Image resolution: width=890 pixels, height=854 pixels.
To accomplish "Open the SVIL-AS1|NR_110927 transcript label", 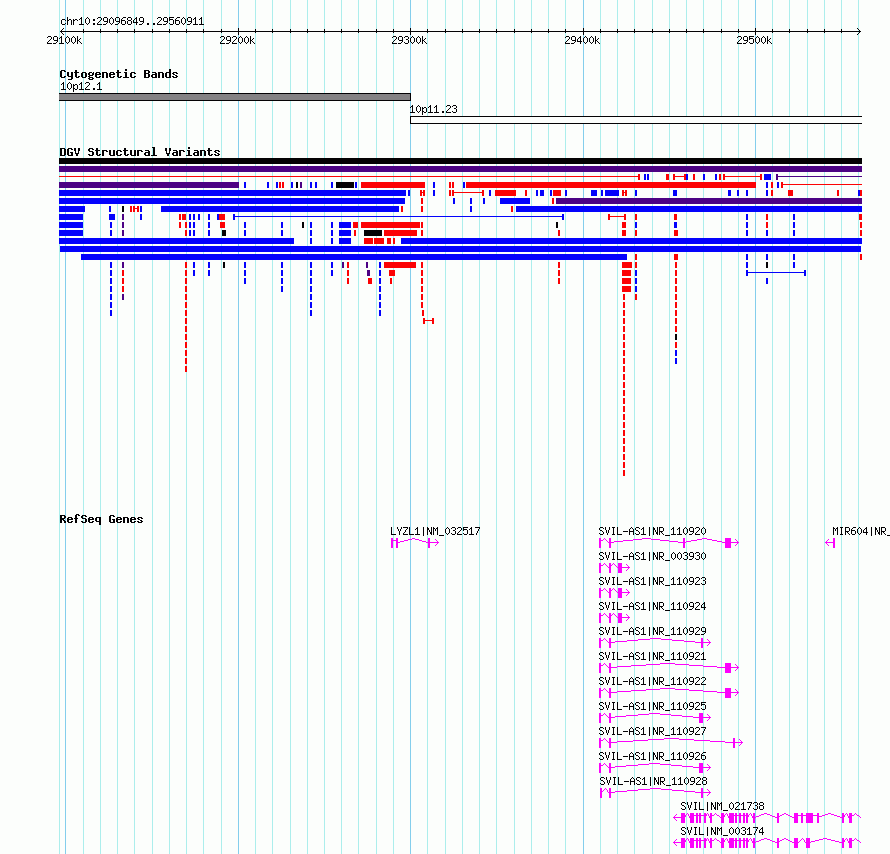I will point(652,731).
